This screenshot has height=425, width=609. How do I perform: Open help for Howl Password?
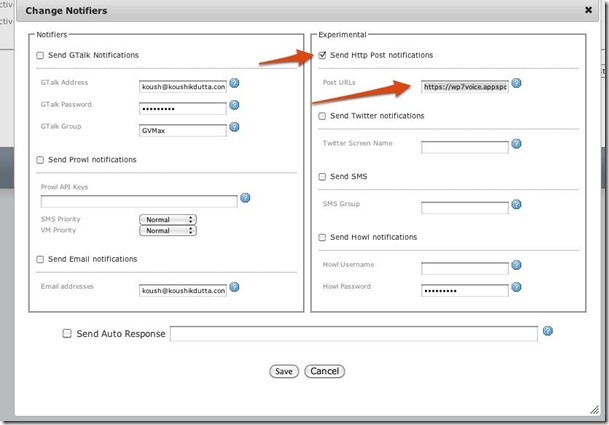click(x=516, y=287)
